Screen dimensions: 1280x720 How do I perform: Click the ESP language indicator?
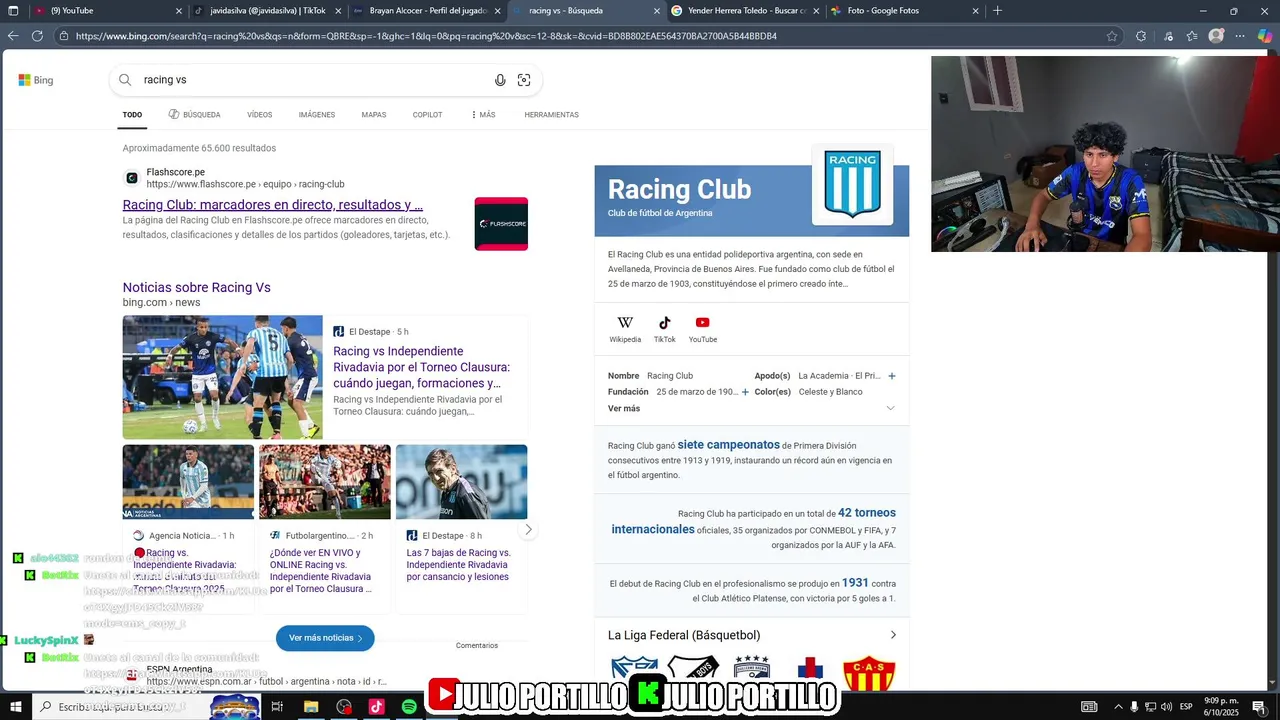pyautogui.click(x=1186, y=707)
